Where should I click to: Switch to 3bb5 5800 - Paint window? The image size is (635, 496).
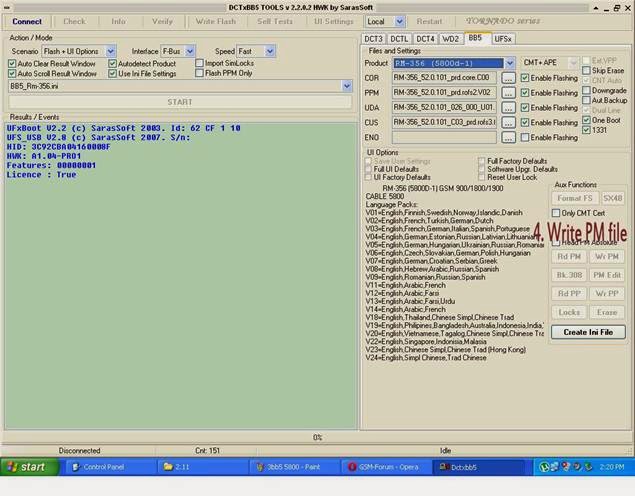[294, 467]
